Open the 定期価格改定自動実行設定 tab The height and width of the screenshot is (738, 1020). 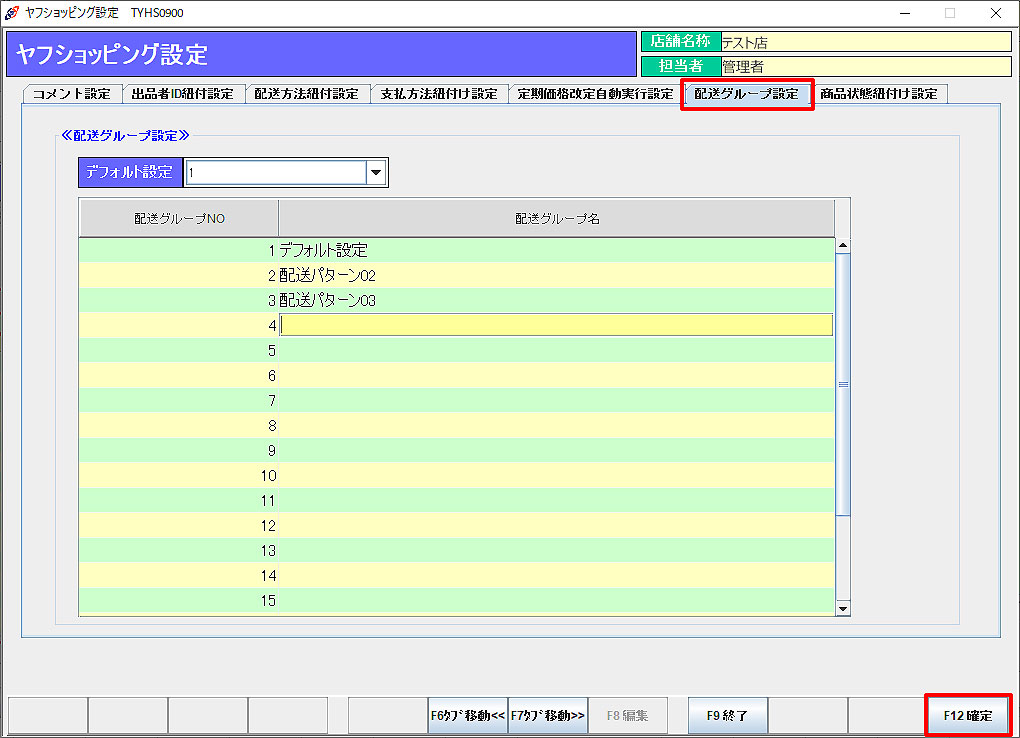click(595, 94)
